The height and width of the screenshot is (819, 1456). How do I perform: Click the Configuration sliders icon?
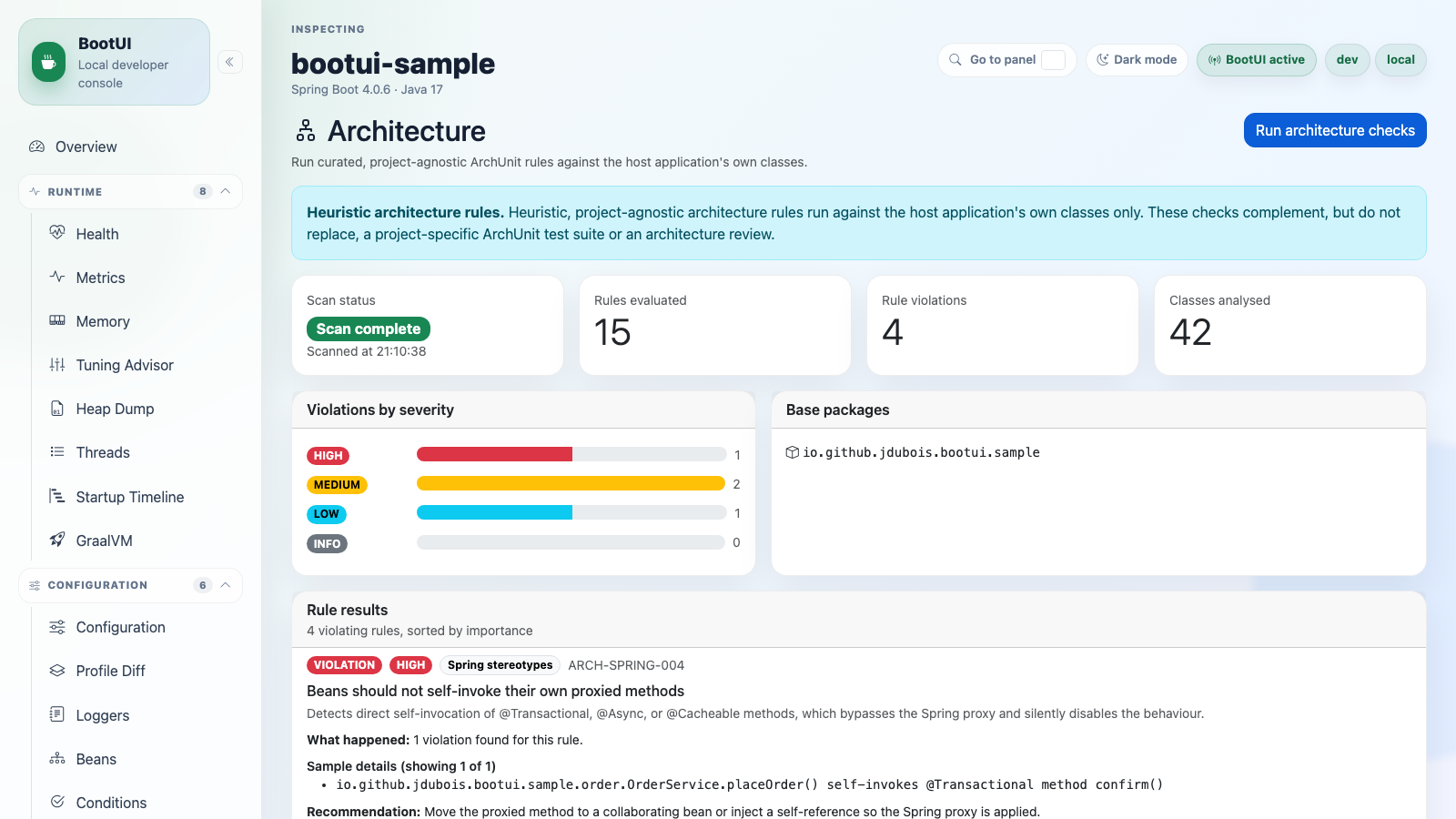[57, 626]
